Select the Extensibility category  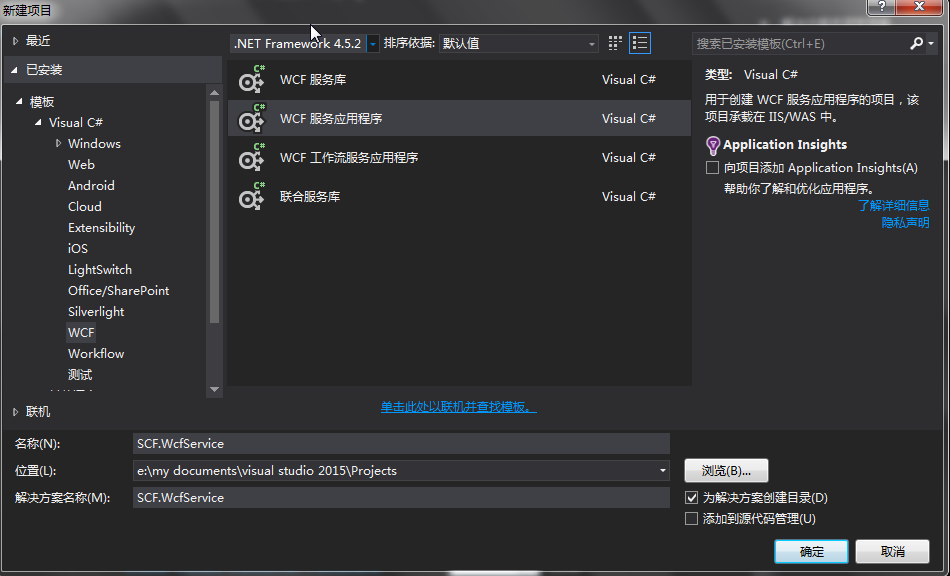click(x=101, y=228)
